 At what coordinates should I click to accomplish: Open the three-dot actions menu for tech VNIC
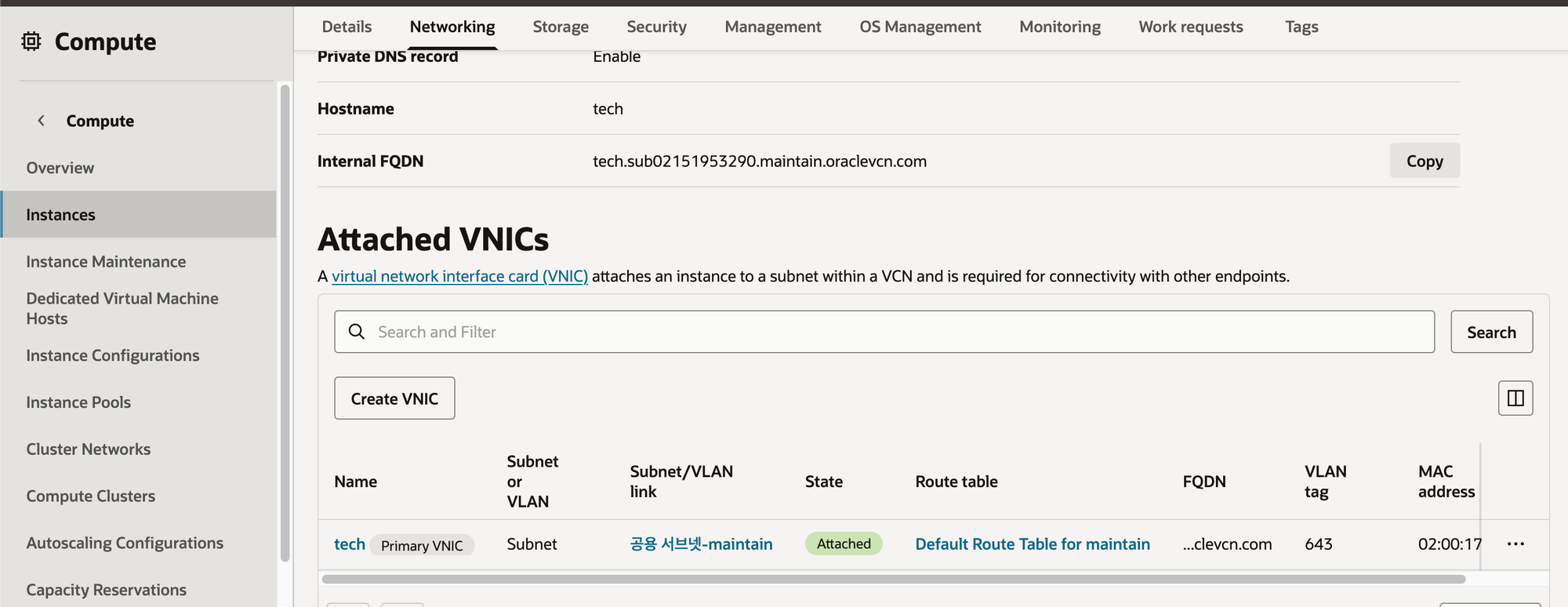point(1515,544)
